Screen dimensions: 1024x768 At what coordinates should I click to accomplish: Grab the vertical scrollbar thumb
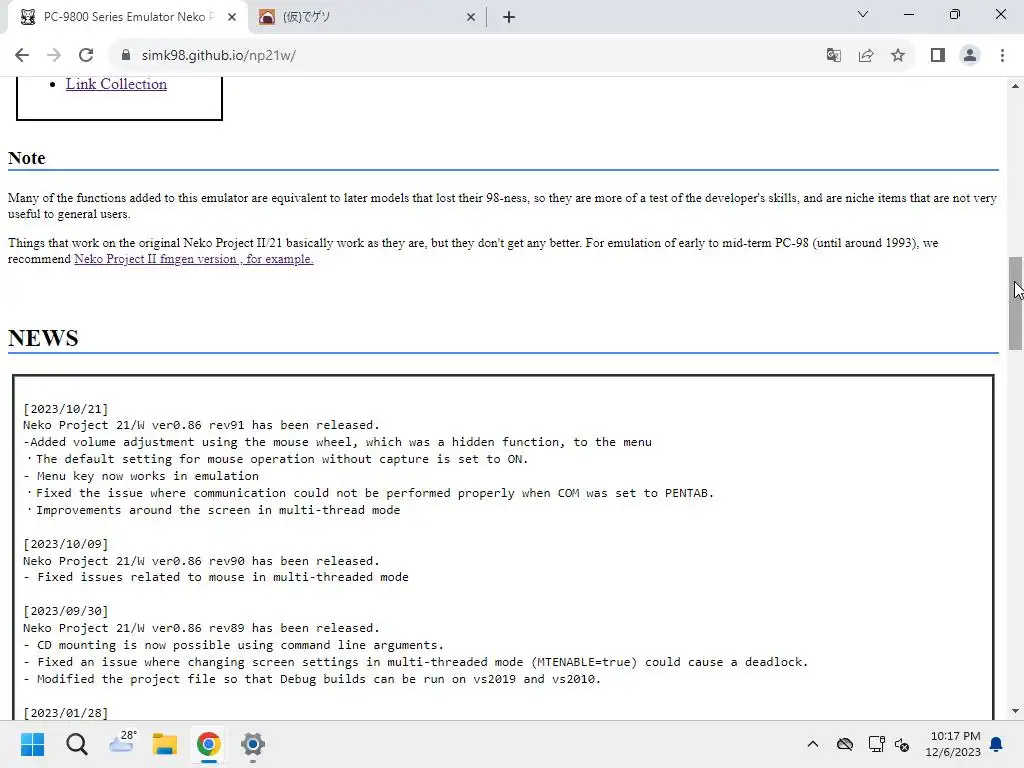(1015, 304)
